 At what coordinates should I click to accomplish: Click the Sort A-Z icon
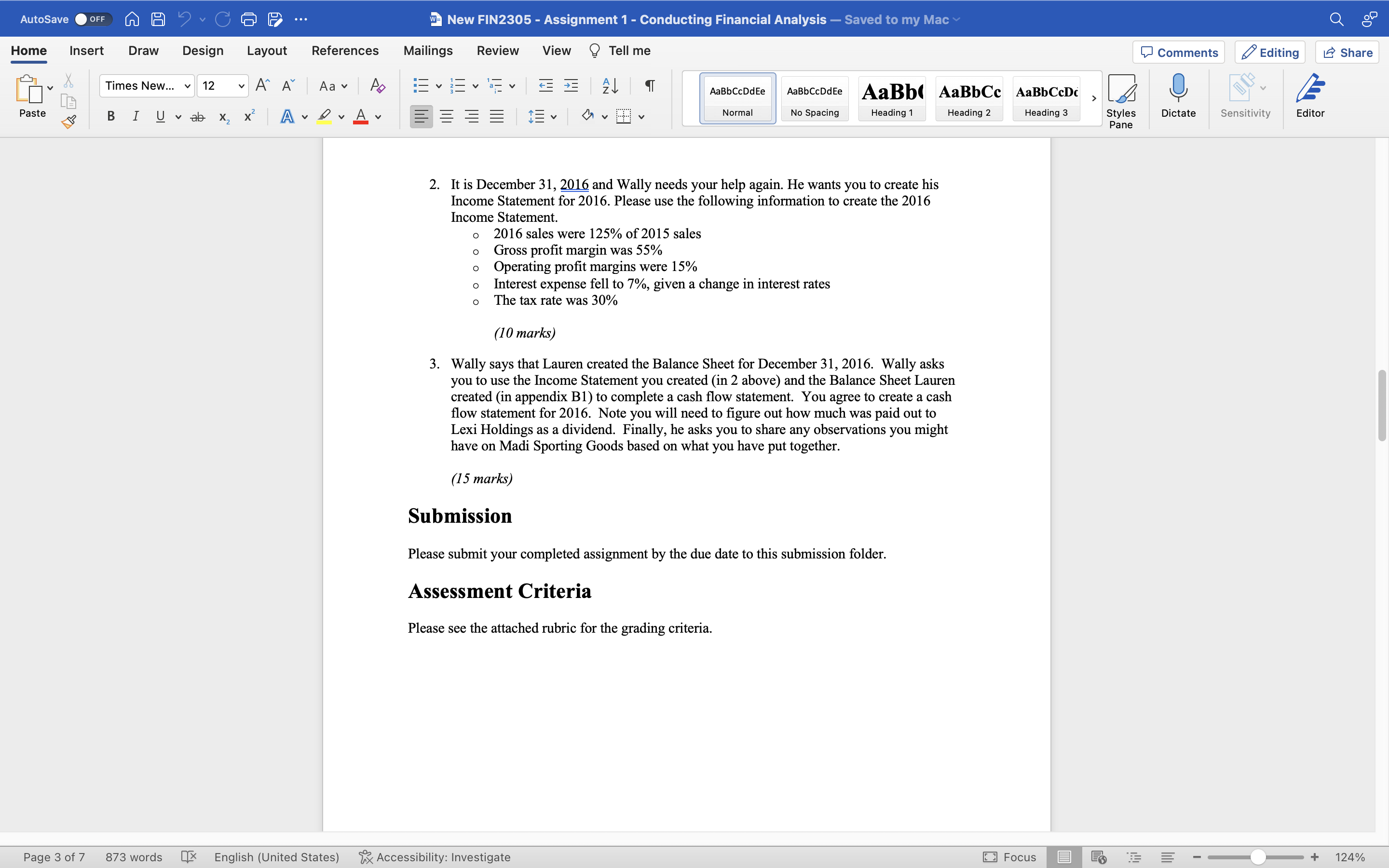click(610, 86)
